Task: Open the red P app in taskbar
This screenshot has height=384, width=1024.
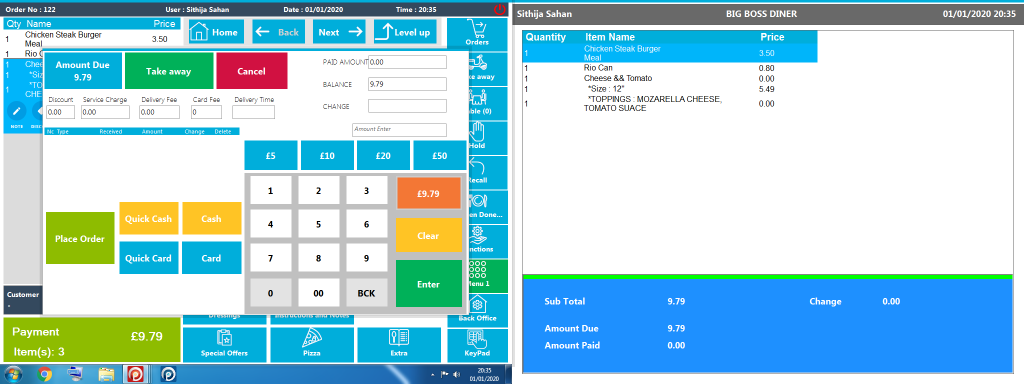Action: coord(136,374)
